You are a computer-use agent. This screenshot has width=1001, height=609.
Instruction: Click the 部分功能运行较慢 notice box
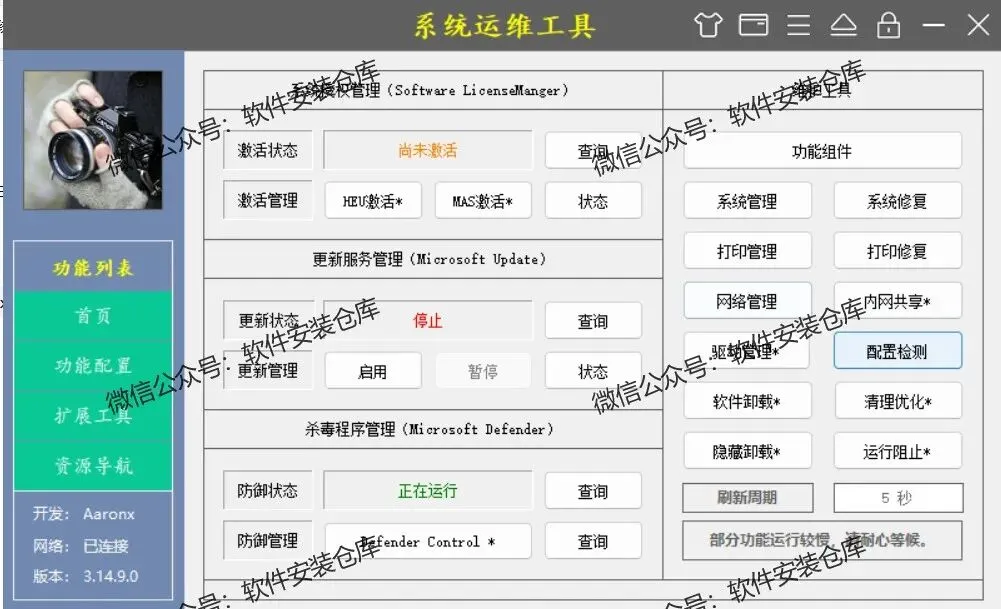(x=822, y=541)
